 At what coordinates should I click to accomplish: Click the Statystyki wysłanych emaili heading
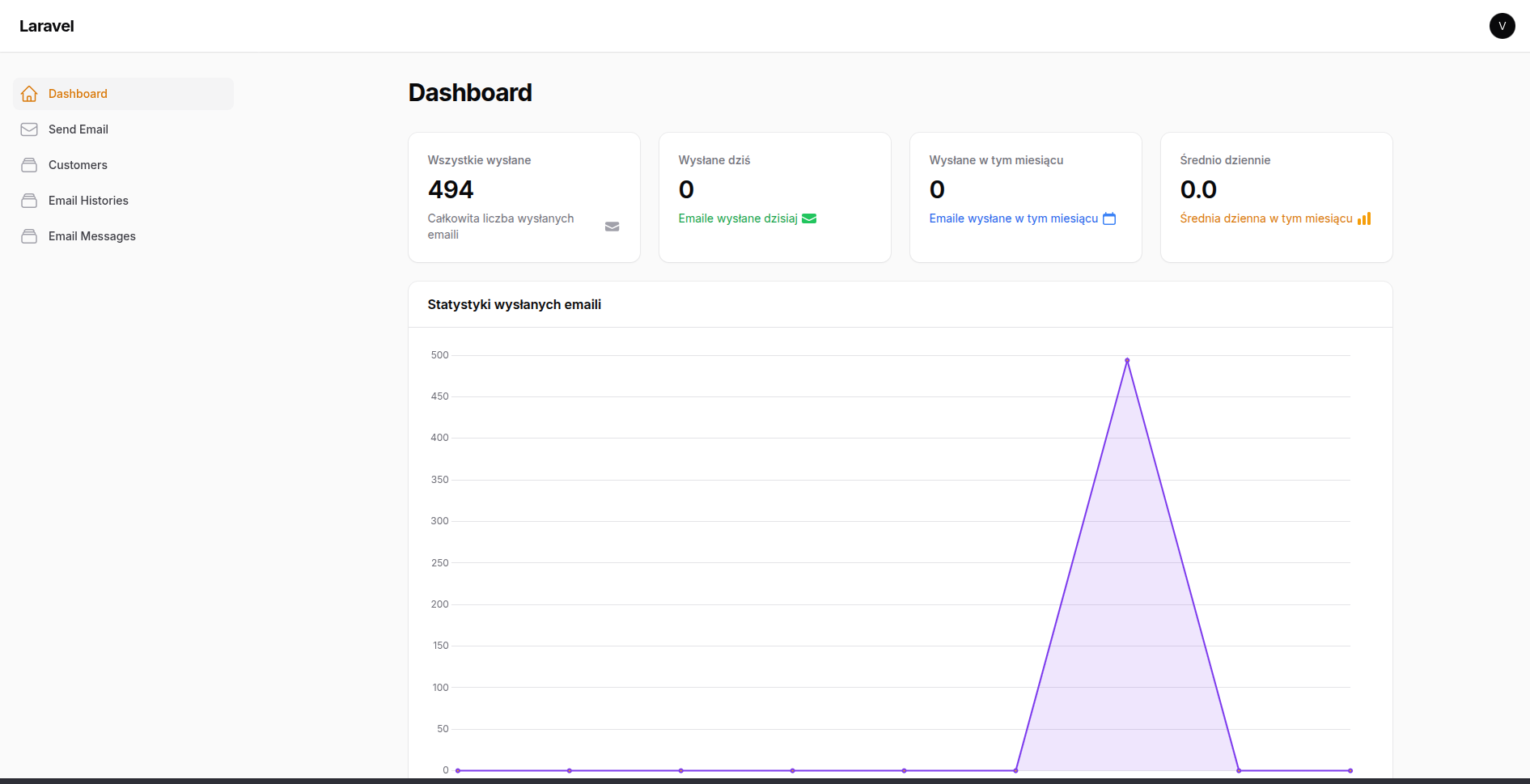[514, 304]
